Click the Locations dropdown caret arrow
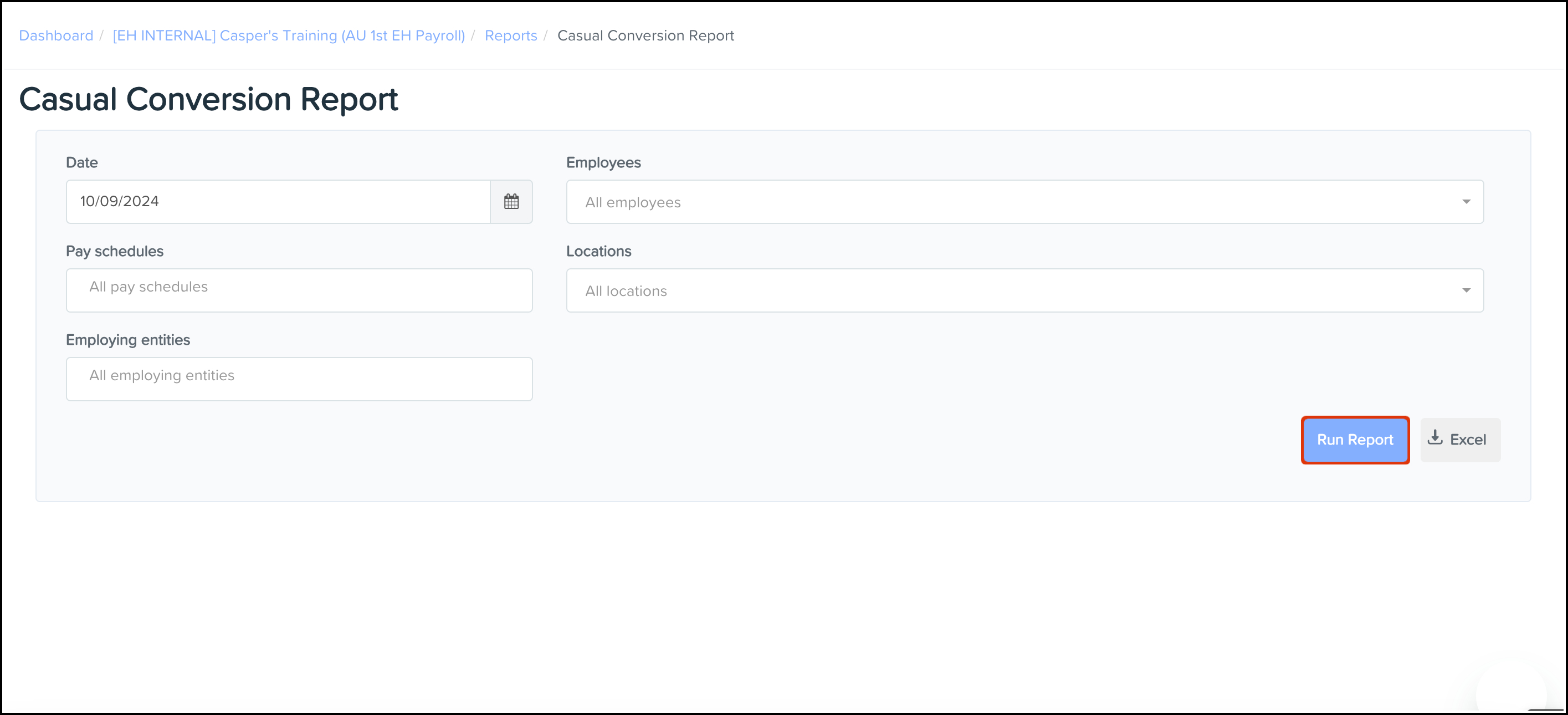Image resolution: width=1568 pixels, height=715 pixels. (x=1465, y=290)
